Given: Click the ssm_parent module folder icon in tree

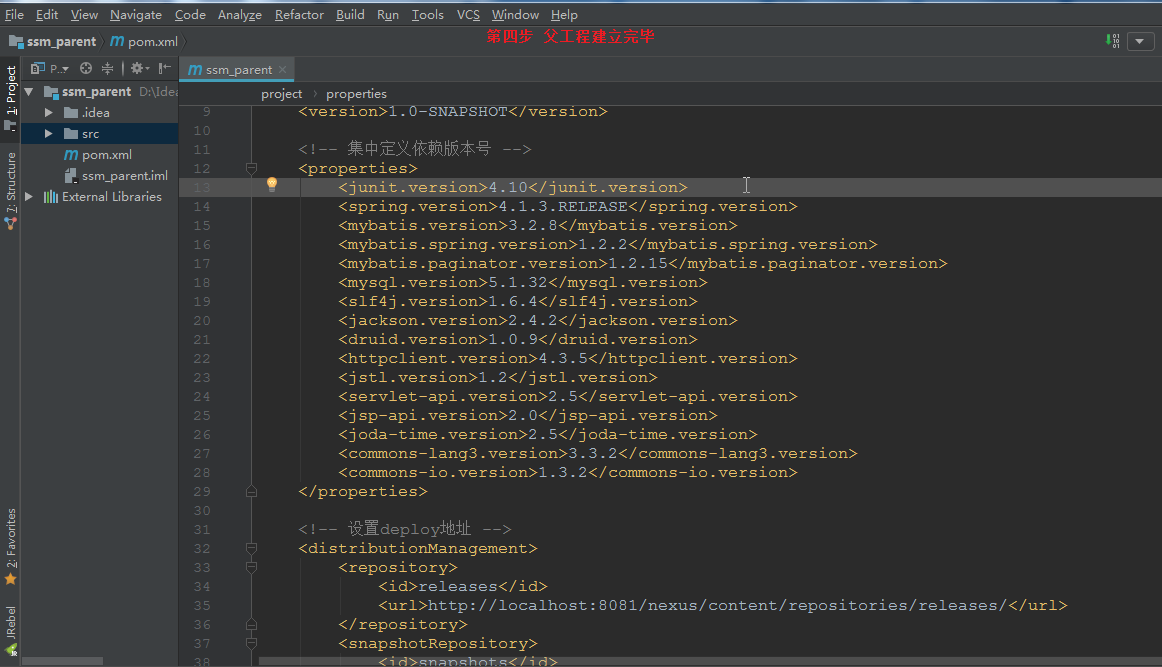Looking at the screenshot, I should point(51,92).
